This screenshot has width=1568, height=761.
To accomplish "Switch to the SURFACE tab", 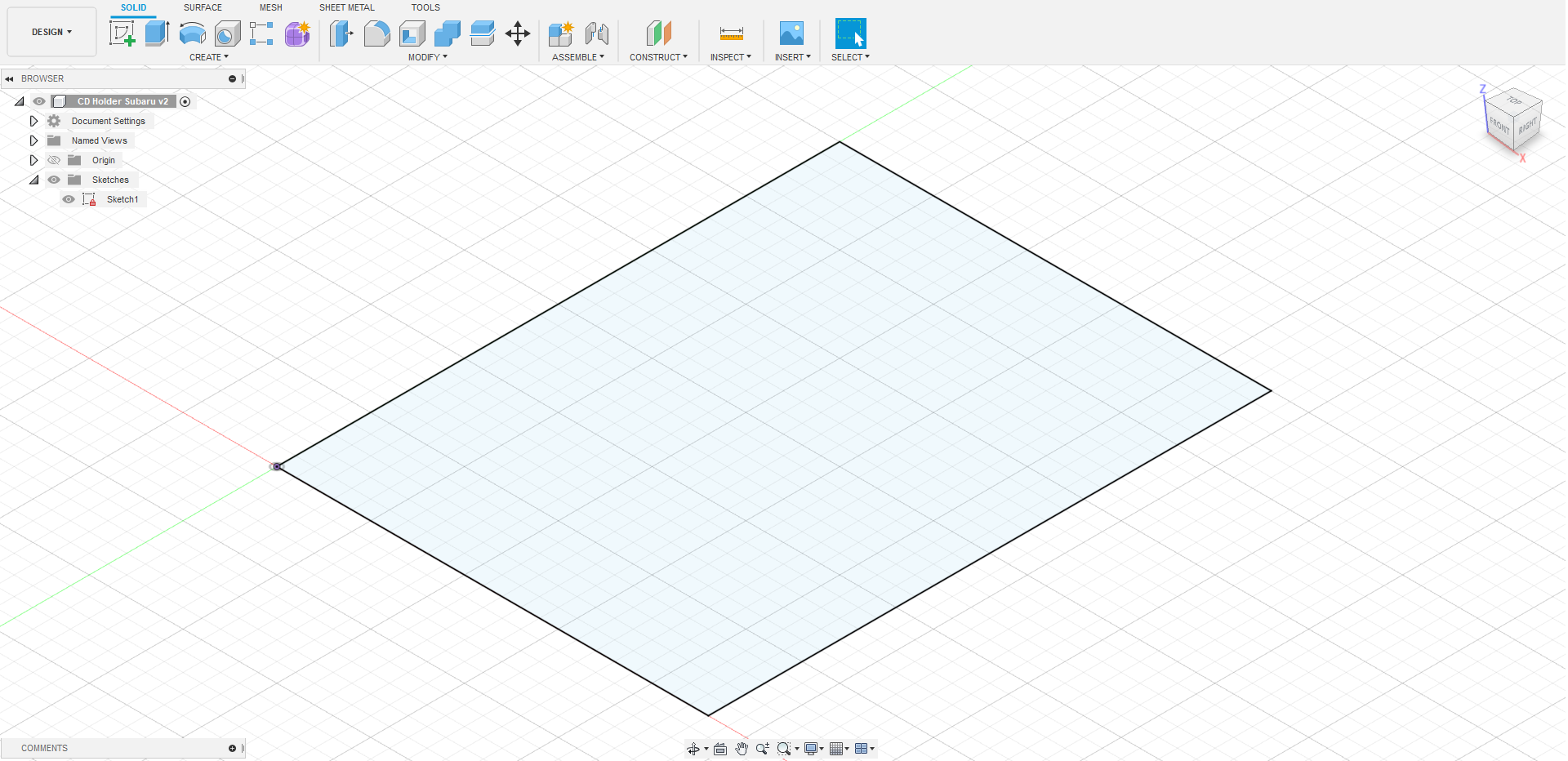I will [x=203, y=7].
